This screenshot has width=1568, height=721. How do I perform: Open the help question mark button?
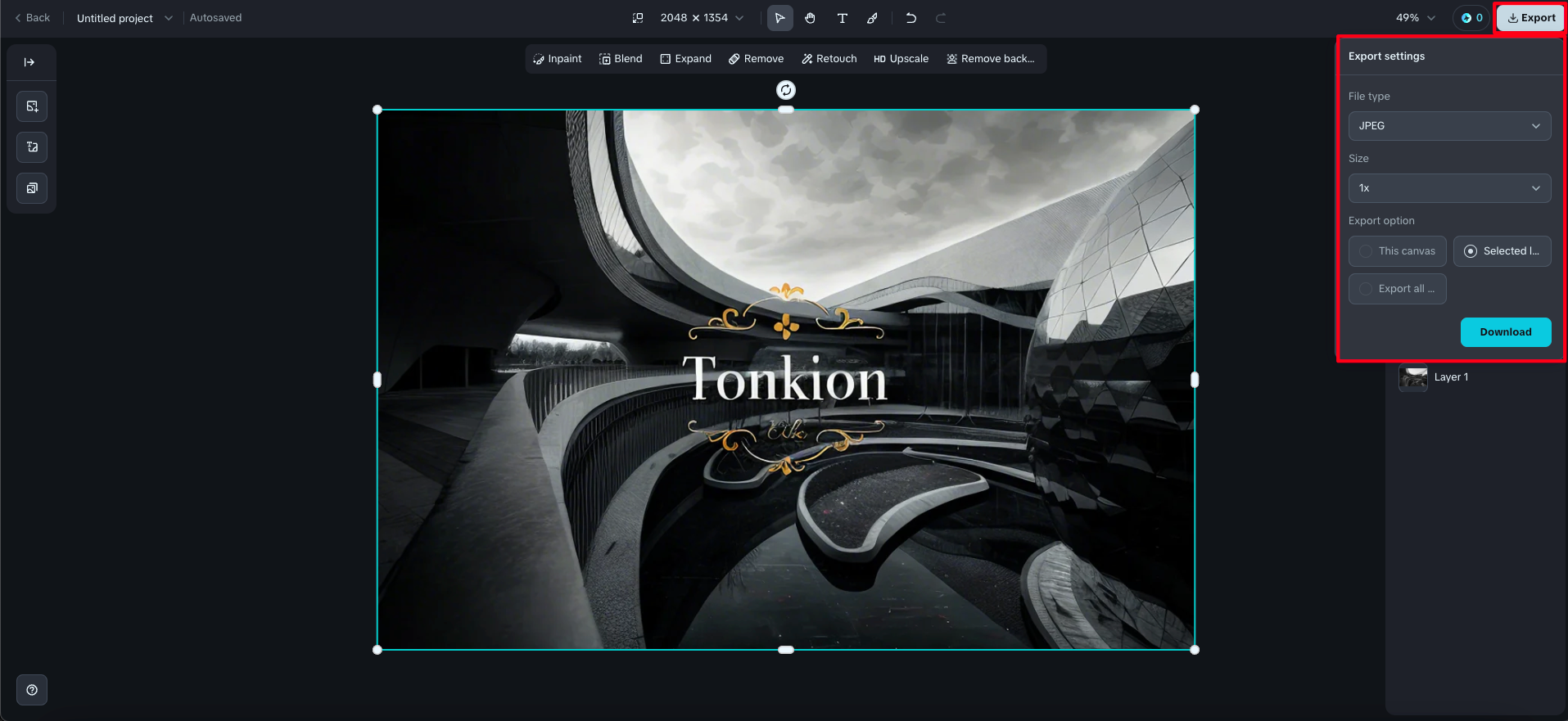click(x=32, y=690)
